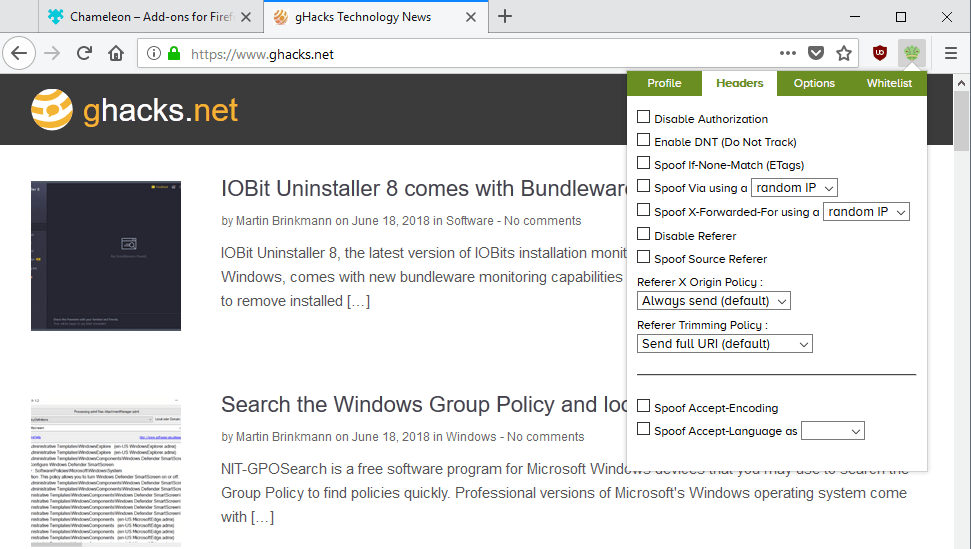This screenshot has height=549, width=971.
Task: Open Referer X Origin Policy dropdown
Action: pos(713,301)
